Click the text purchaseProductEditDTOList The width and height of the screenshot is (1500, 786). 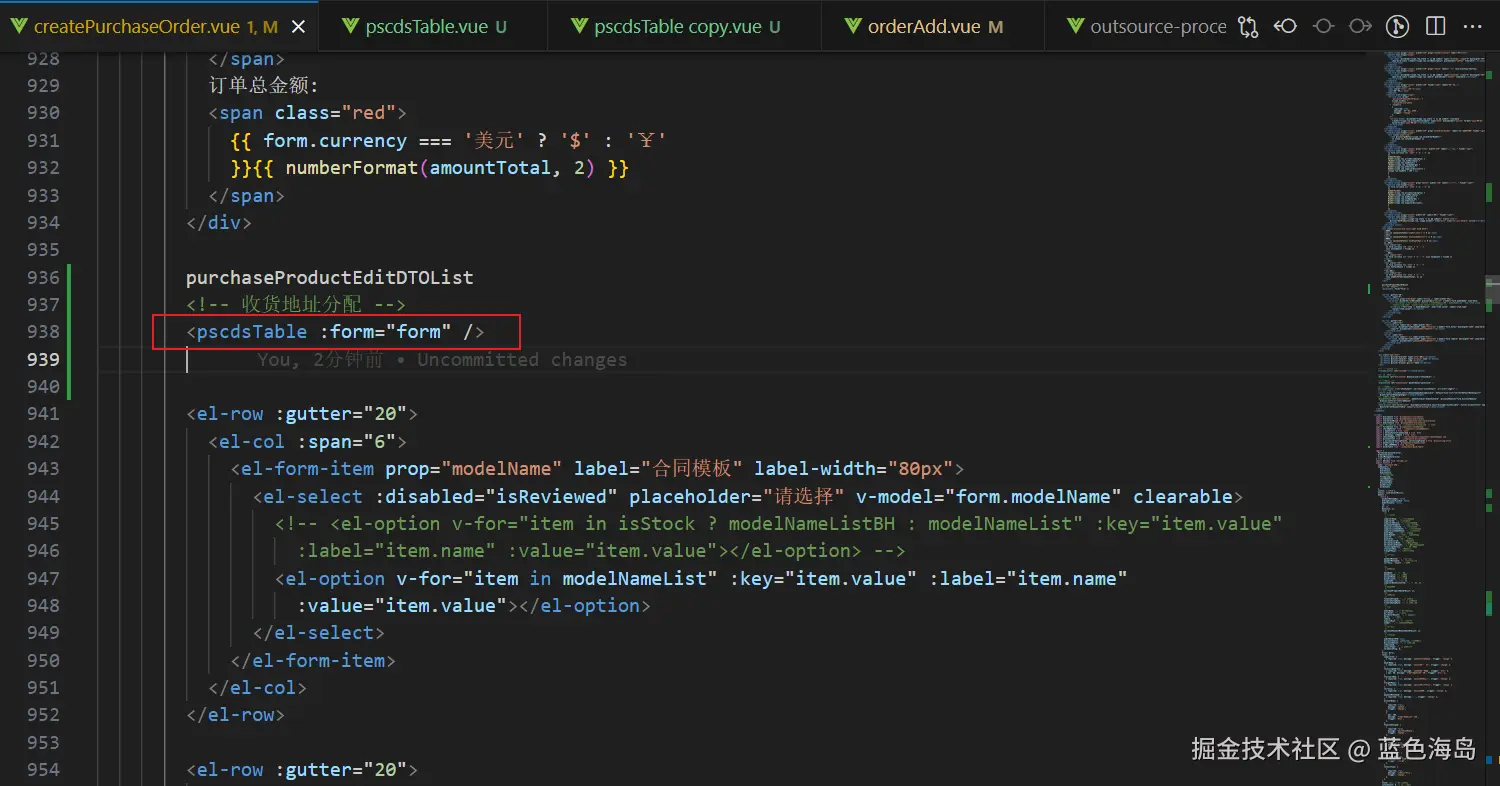coord(330,277)
